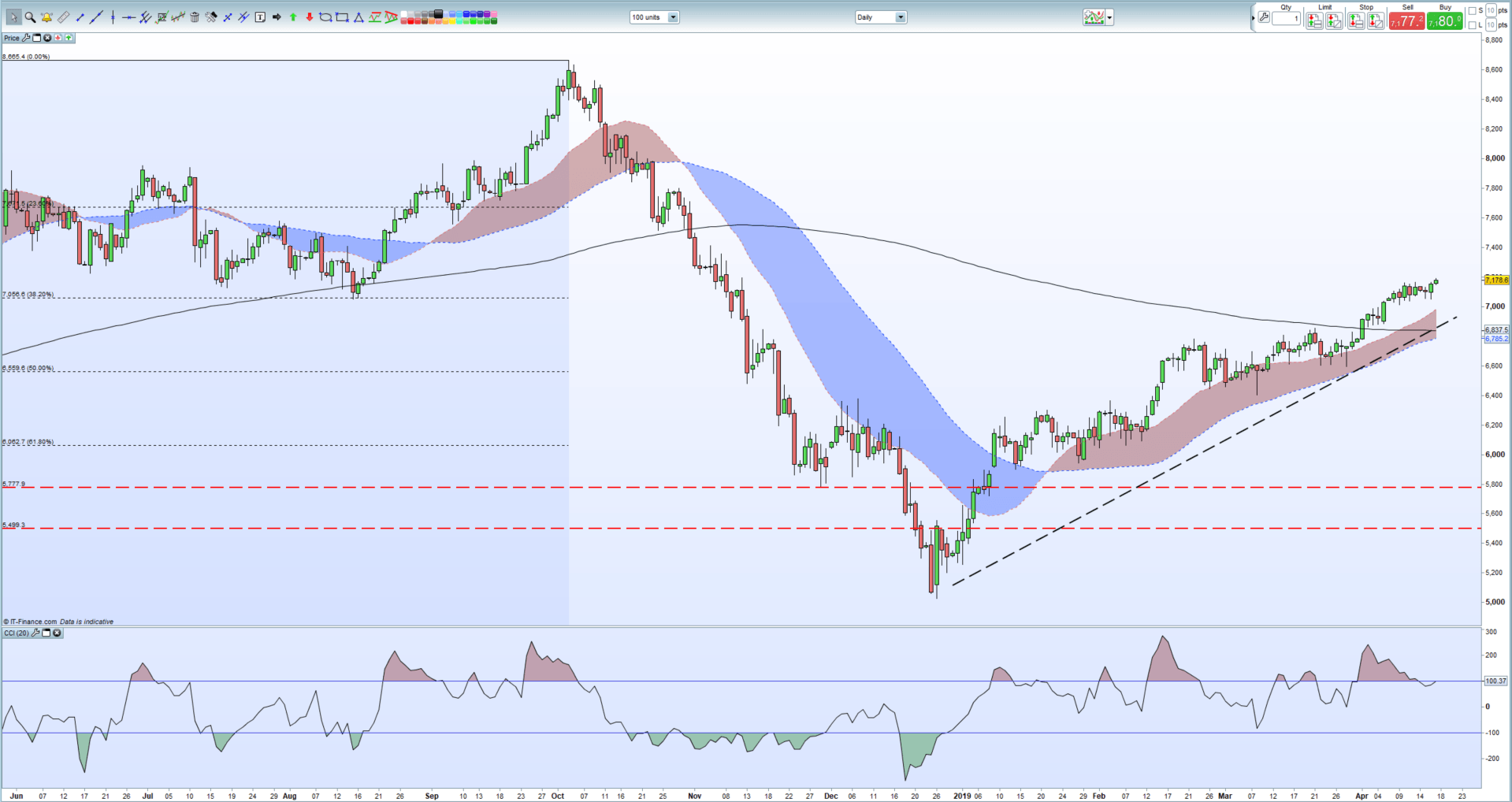1512x802 pixels.
Task: Detach the Price panel window
Action: coord(36,38)
